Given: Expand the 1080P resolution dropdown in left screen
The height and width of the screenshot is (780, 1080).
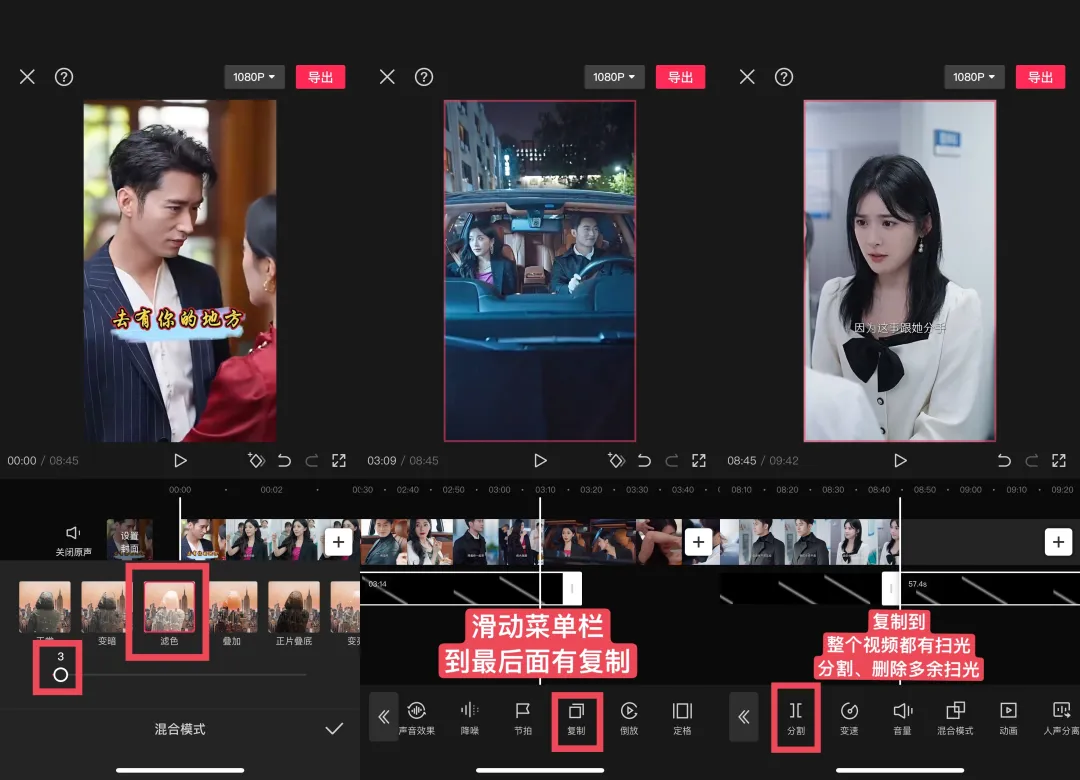Looking at the screenshot, I should click(254, 77).
